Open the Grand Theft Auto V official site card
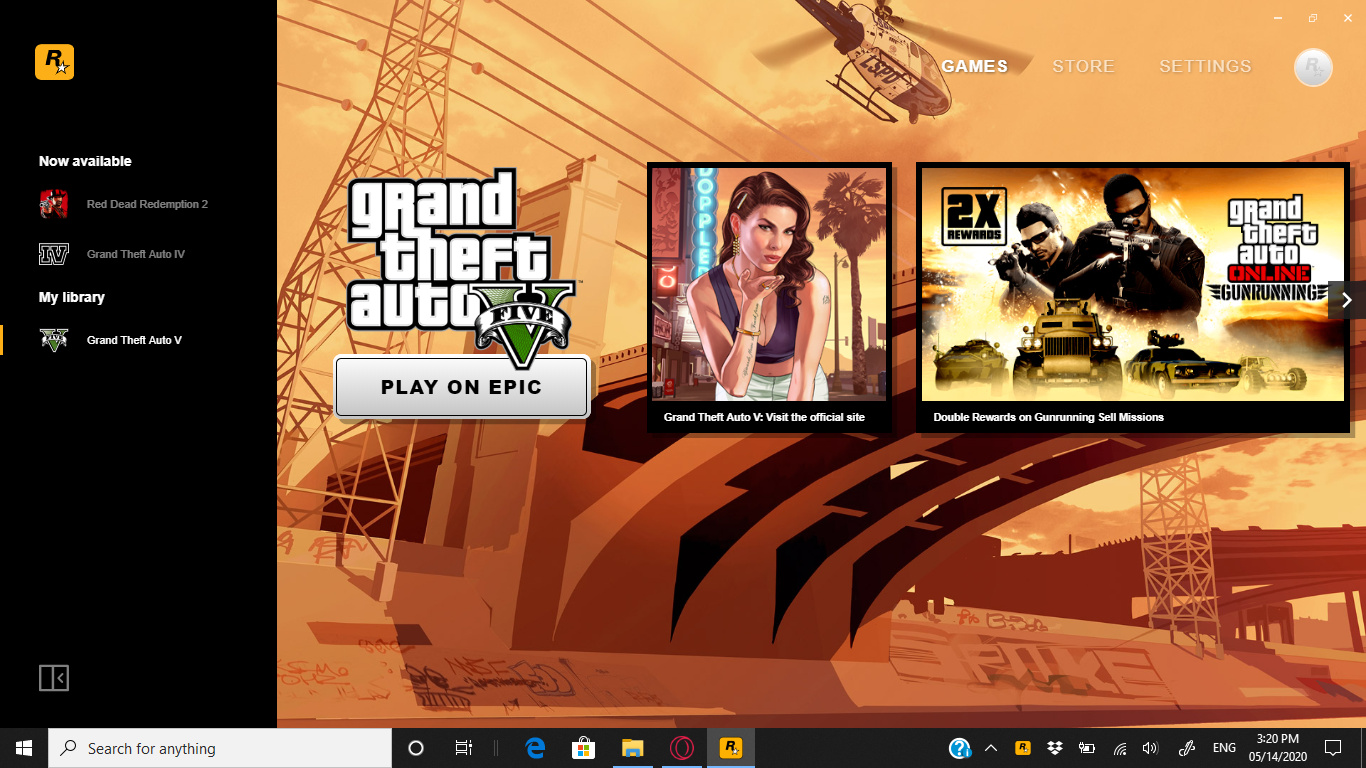The width and height of the screenshot is (1366, 768). tap(769, 298)
